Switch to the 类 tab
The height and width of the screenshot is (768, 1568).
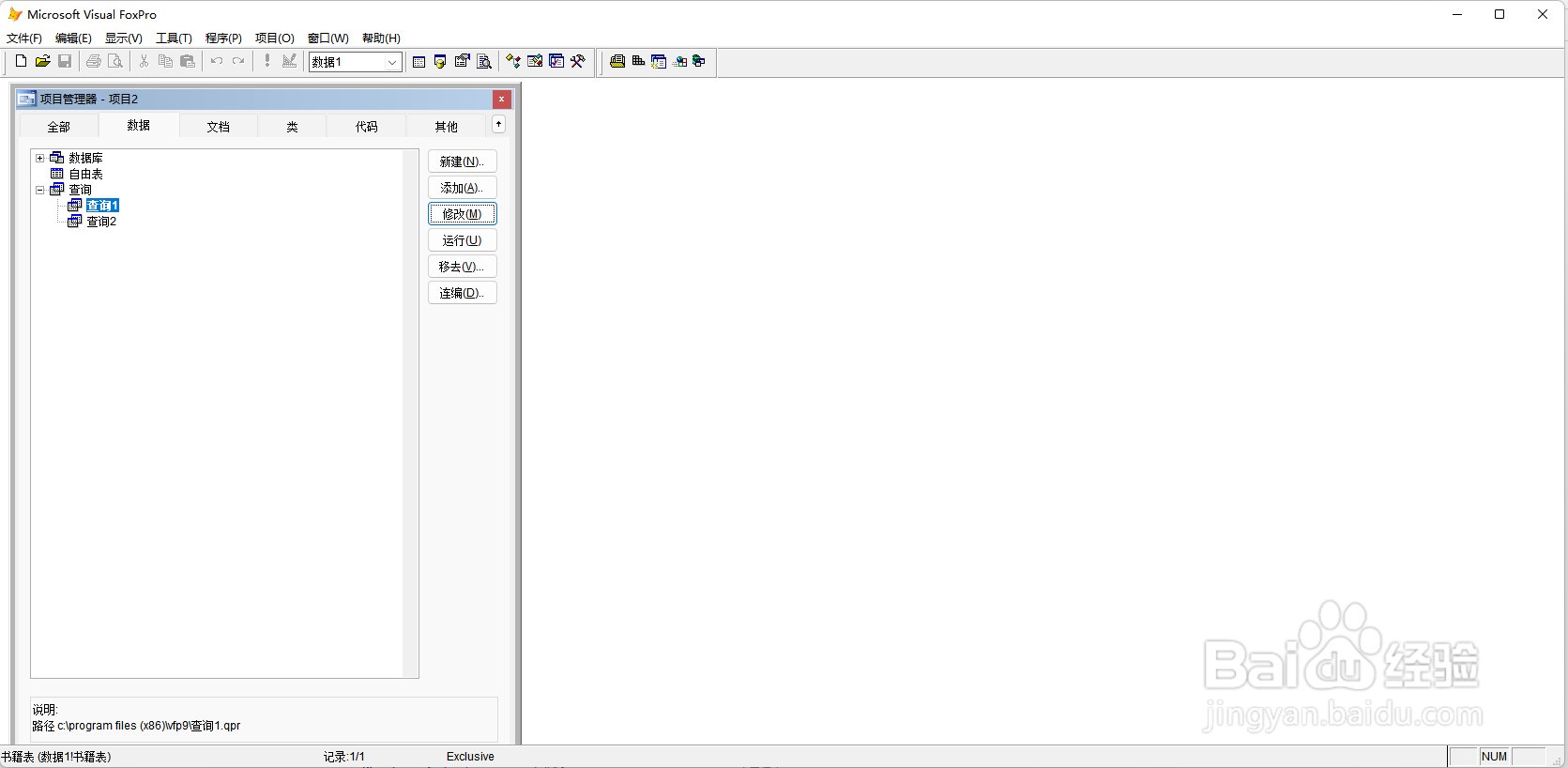(292, 127)
